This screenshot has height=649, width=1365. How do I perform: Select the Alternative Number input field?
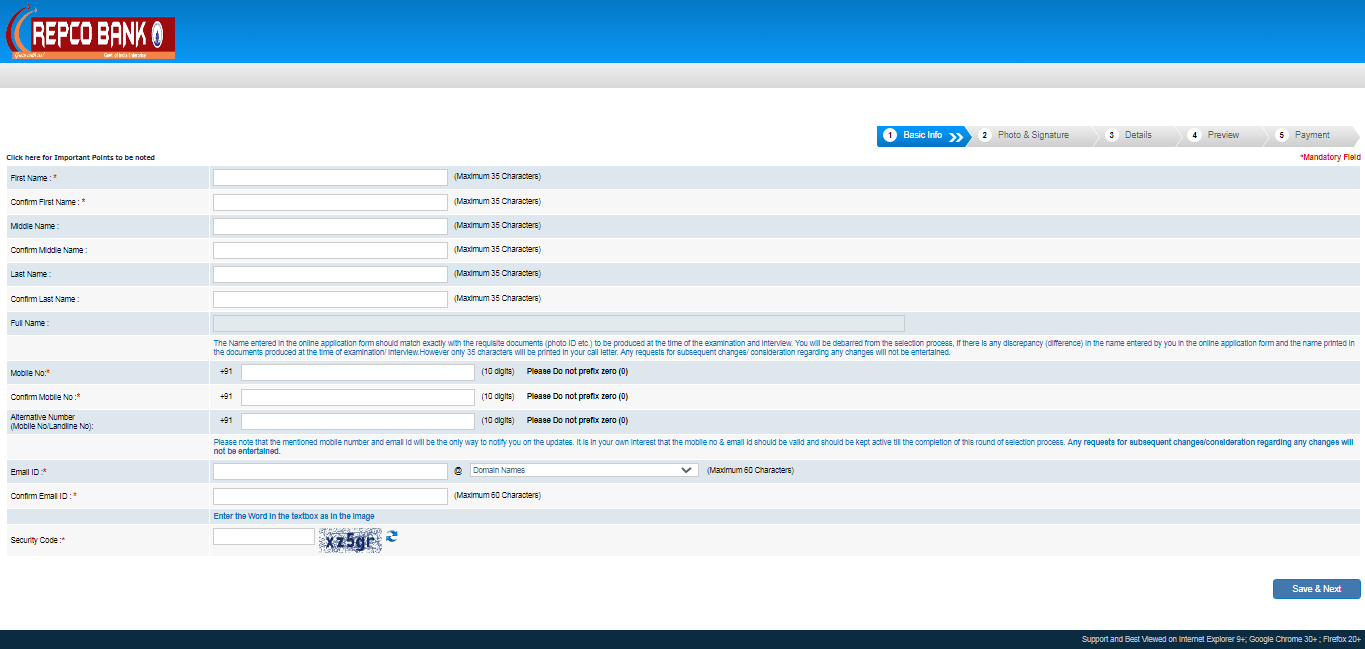pyautogui.click(x=357, y=421)
